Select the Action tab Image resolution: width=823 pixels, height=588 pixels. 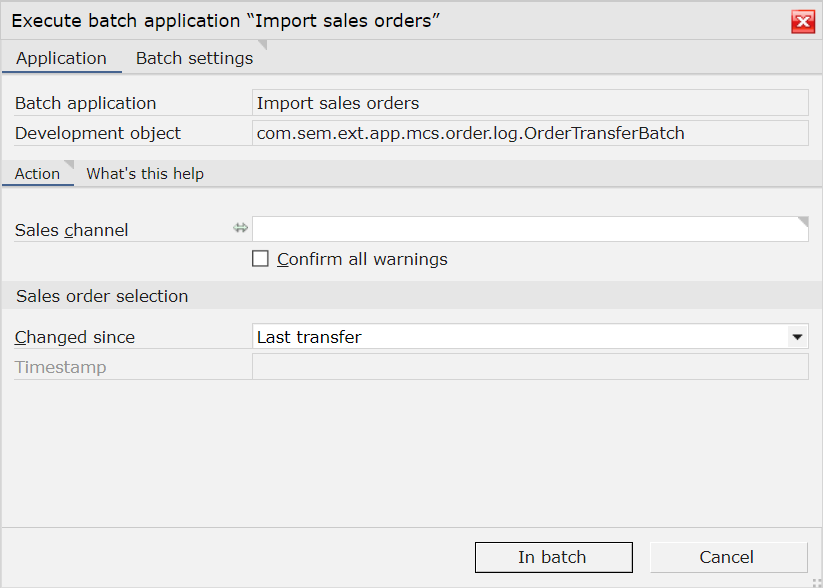(x=37, y=174)
